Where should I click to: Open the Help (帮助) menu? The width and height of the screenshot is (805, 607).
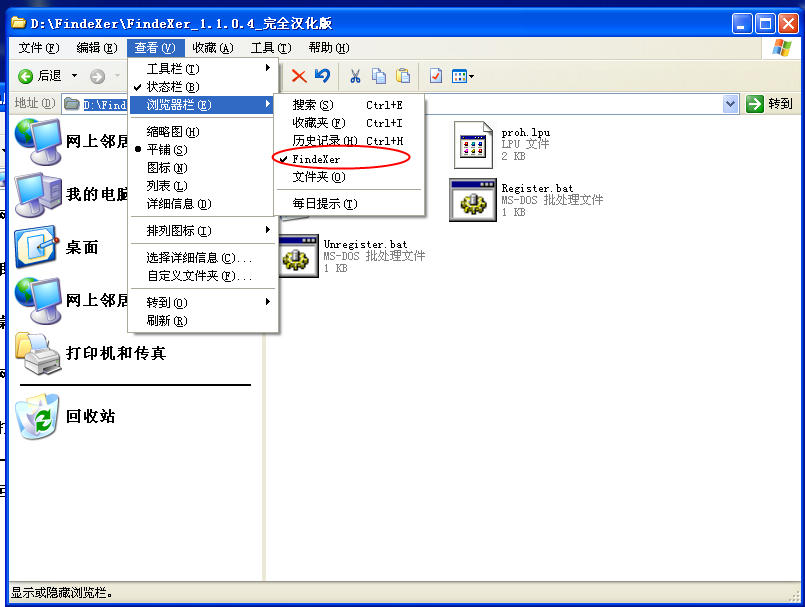329,48
